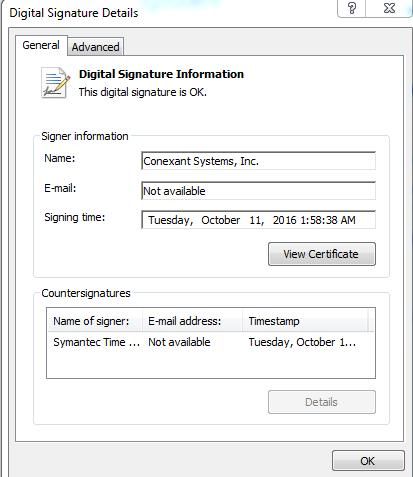Click the Digital Signature Information heading
This screenshot has width=413, height=477.
coord(161,74)
